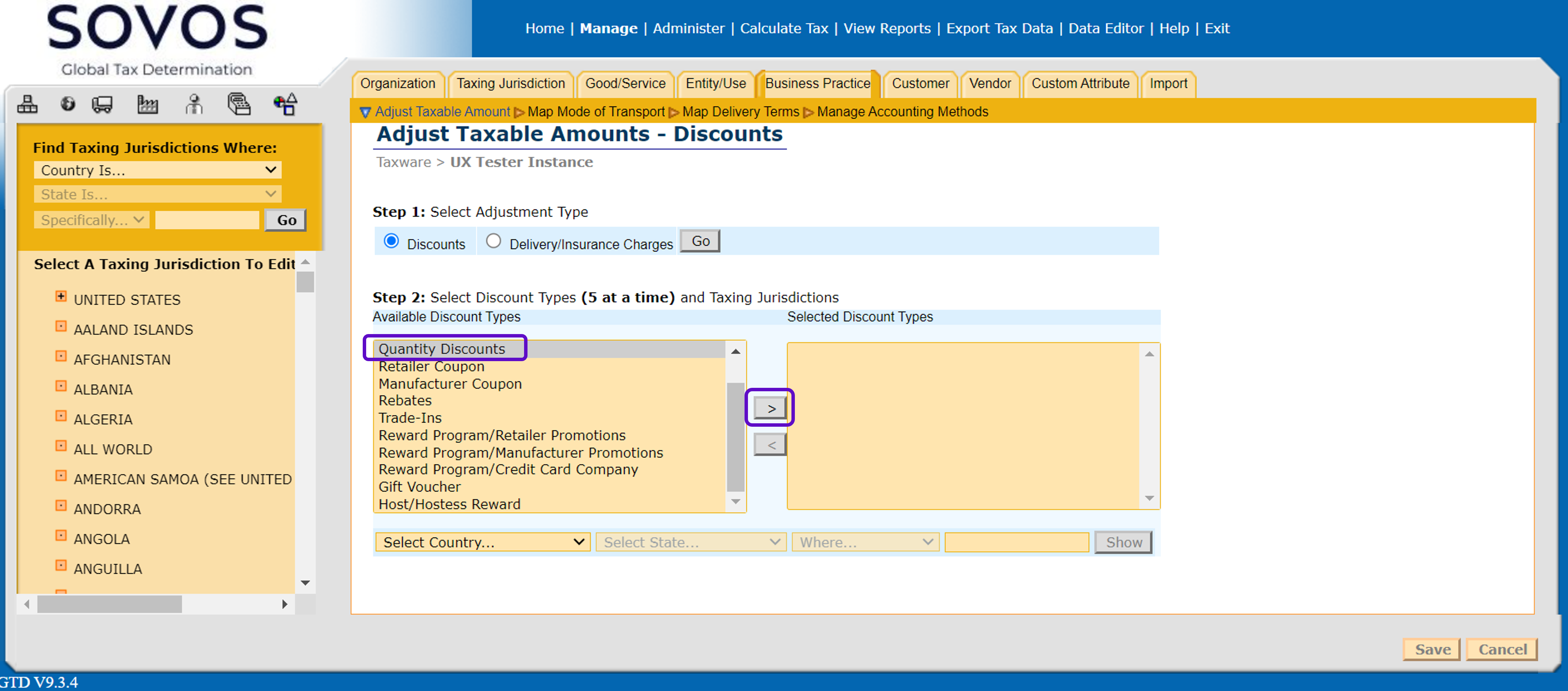Click the jurisdiction list horizontal scrollbar thumb
Screen dimensions: 1568x691
tap(109, 604)
